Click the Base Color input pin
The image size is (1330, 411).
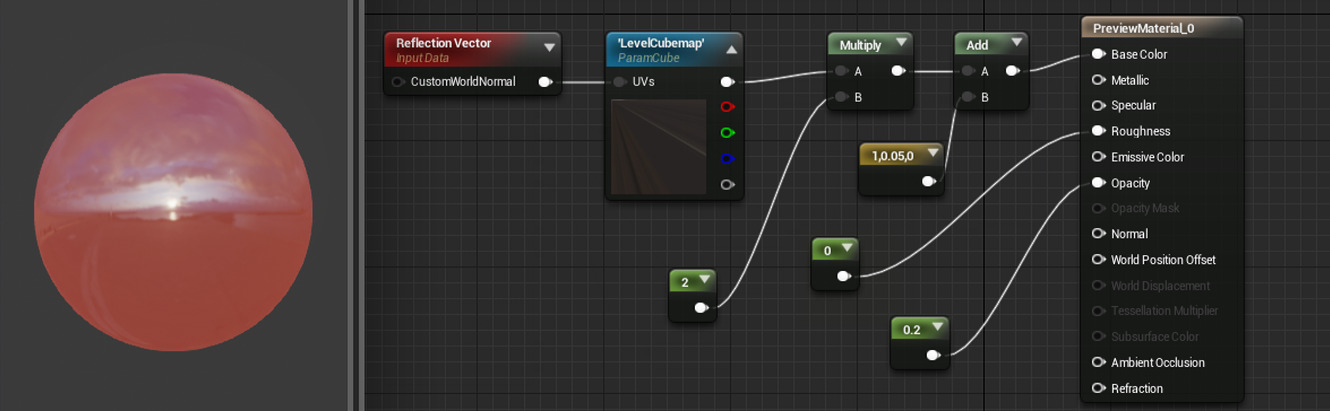(1098, 54)
